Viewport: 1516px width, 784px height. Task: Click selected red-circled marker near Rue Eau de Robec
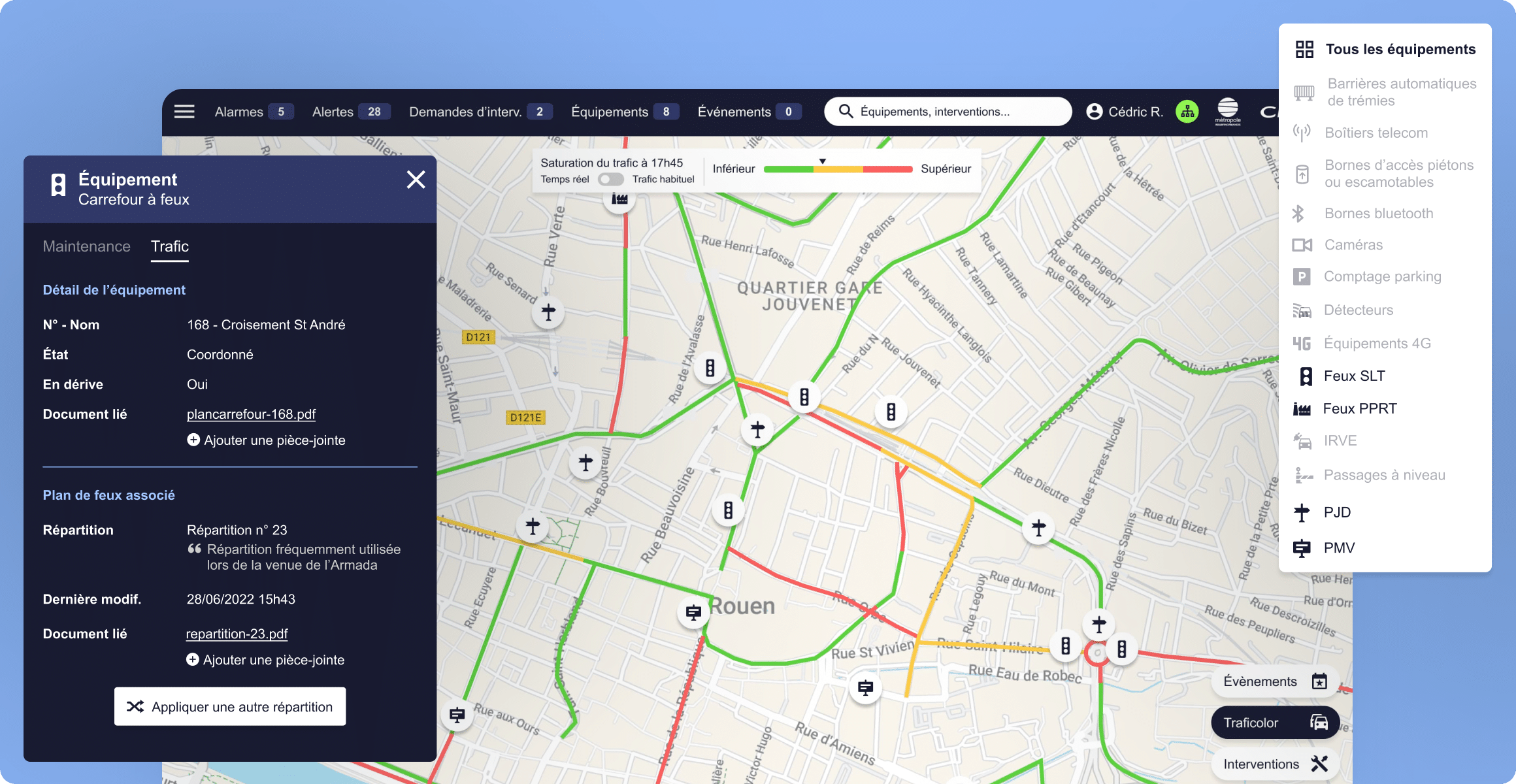pyautogui.click(x=1097, y=653)
